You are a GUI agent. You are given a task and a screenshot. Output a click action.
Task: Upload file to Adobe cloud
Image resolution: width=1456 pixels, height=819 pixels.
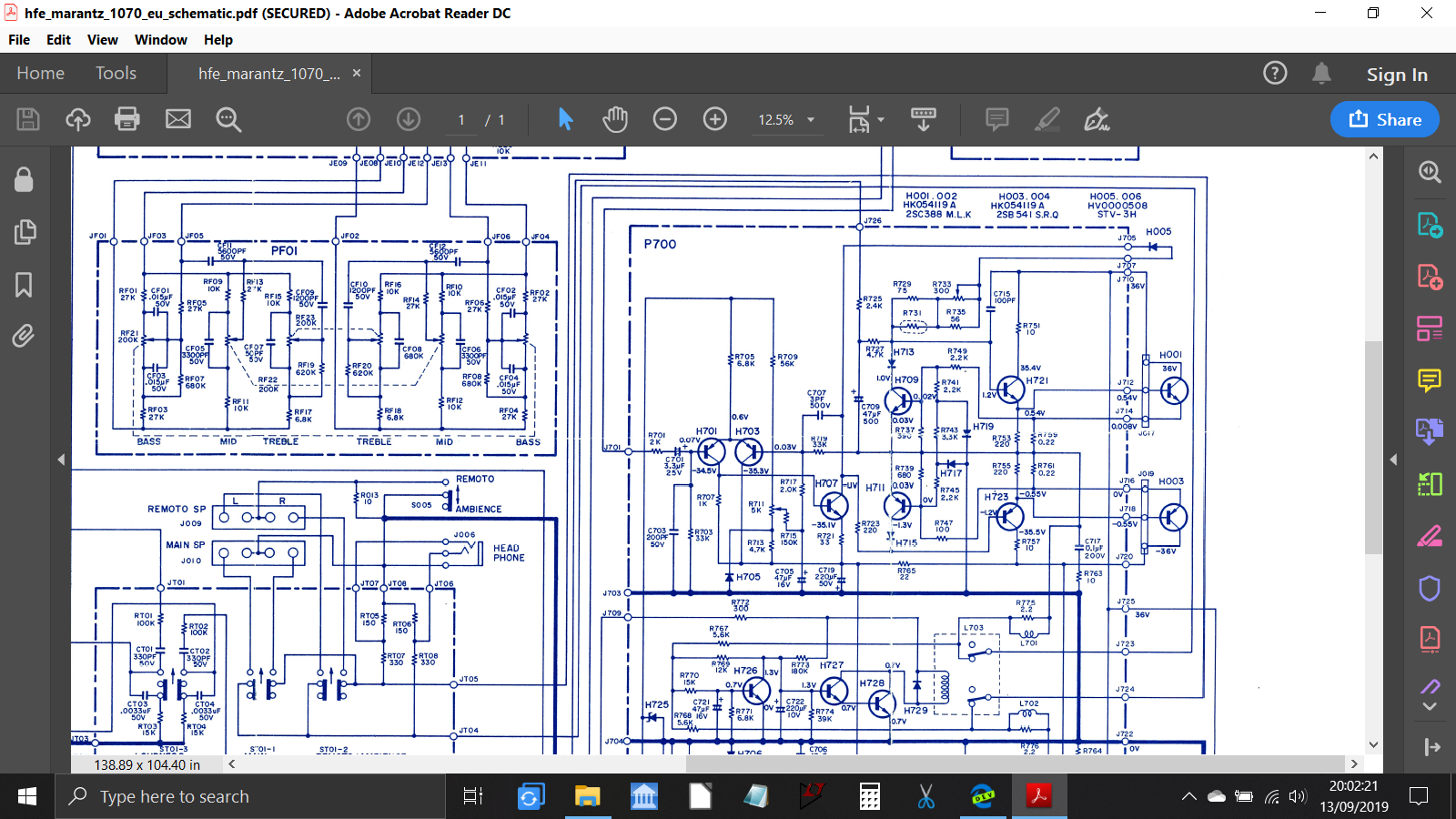coord(78,119)
